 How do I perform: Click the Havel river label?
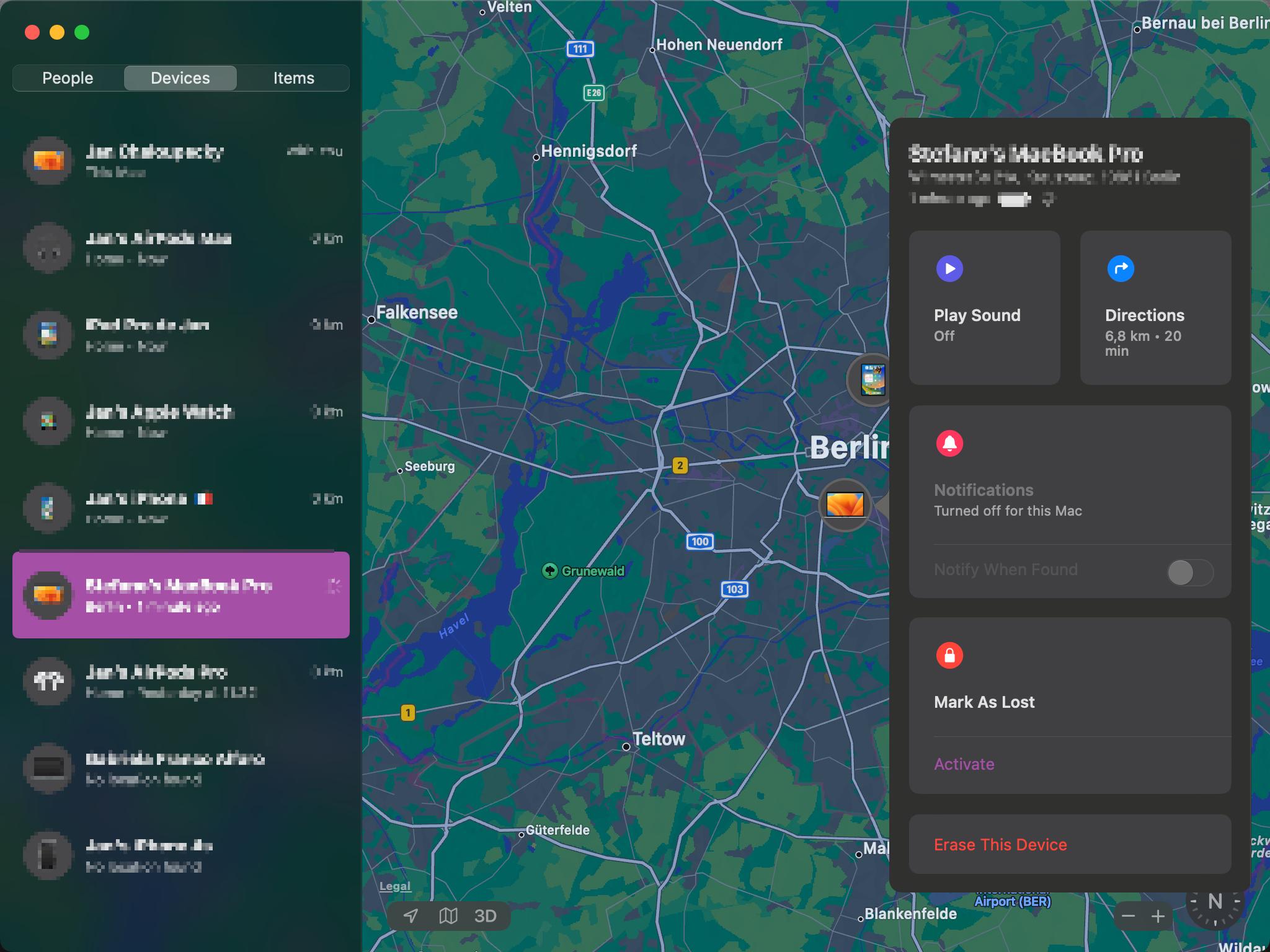pyautogui.click(x=455, y=627)
